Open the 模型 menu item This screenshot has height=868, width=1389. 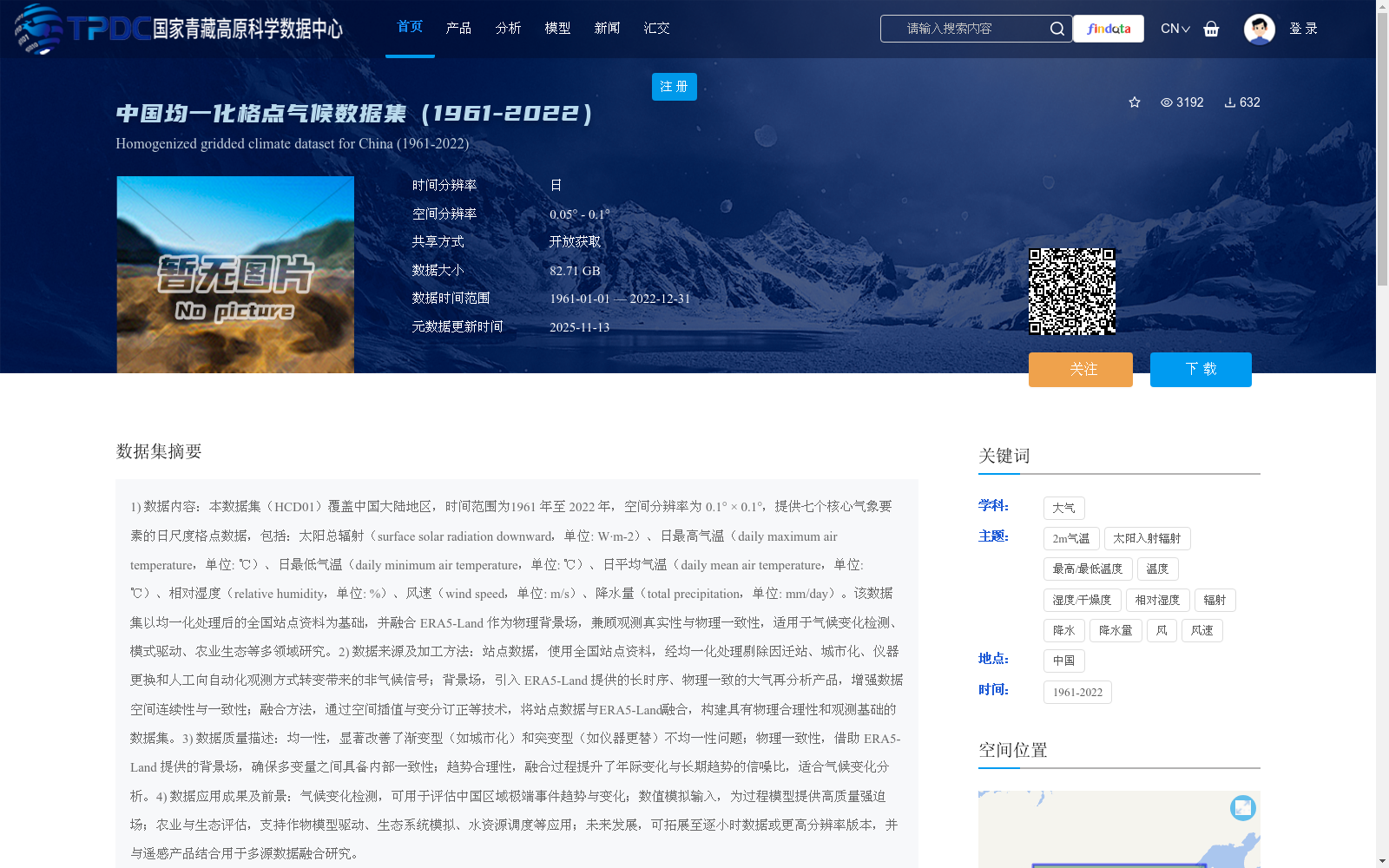coord(557,28)
